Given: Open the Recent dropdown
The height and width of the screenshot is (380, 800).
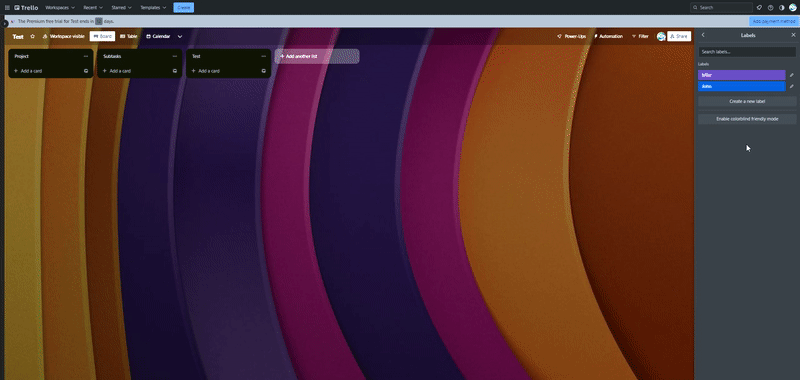Looking at the screenshot, I should click(x=93, y=8).
